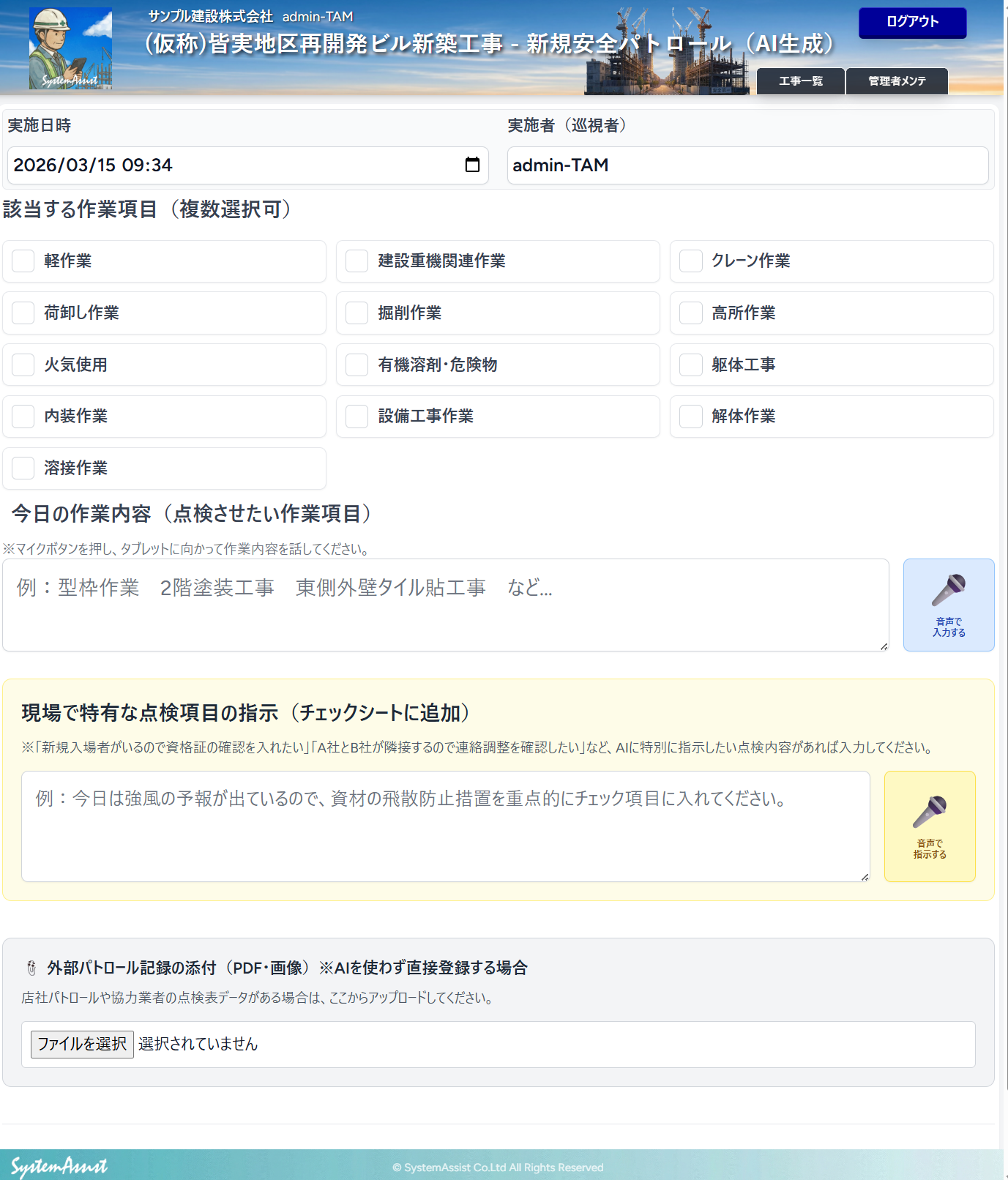Click the 現場で特有な点検項目 instruction text area
Screen dimensions: 1008x1180
click(x=445, y=826)
